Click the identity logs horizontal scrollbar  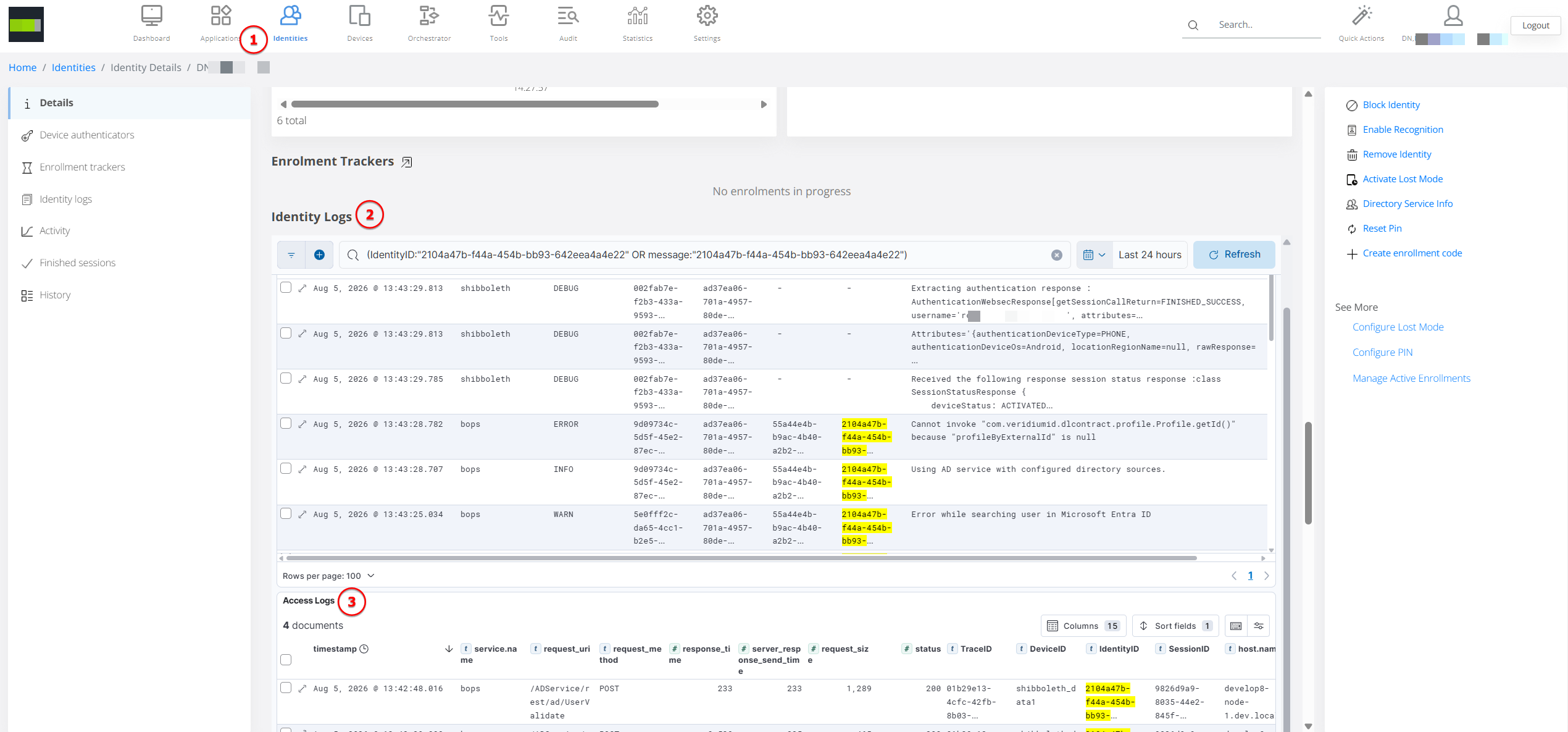pos(741,558)
